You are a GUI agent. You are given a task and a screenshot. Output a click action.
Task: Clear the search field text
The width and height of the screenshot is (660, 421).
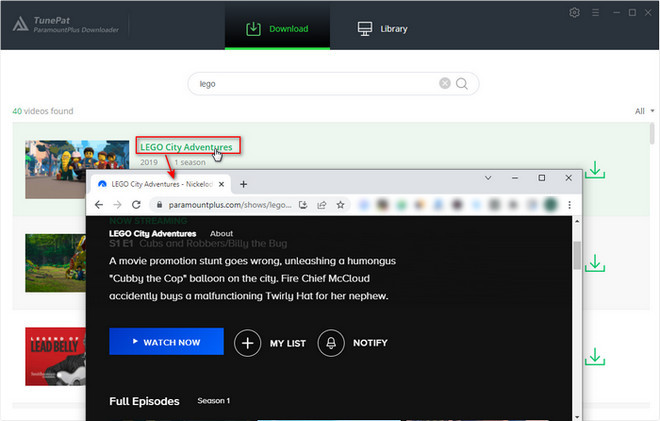tap(445, 84)
